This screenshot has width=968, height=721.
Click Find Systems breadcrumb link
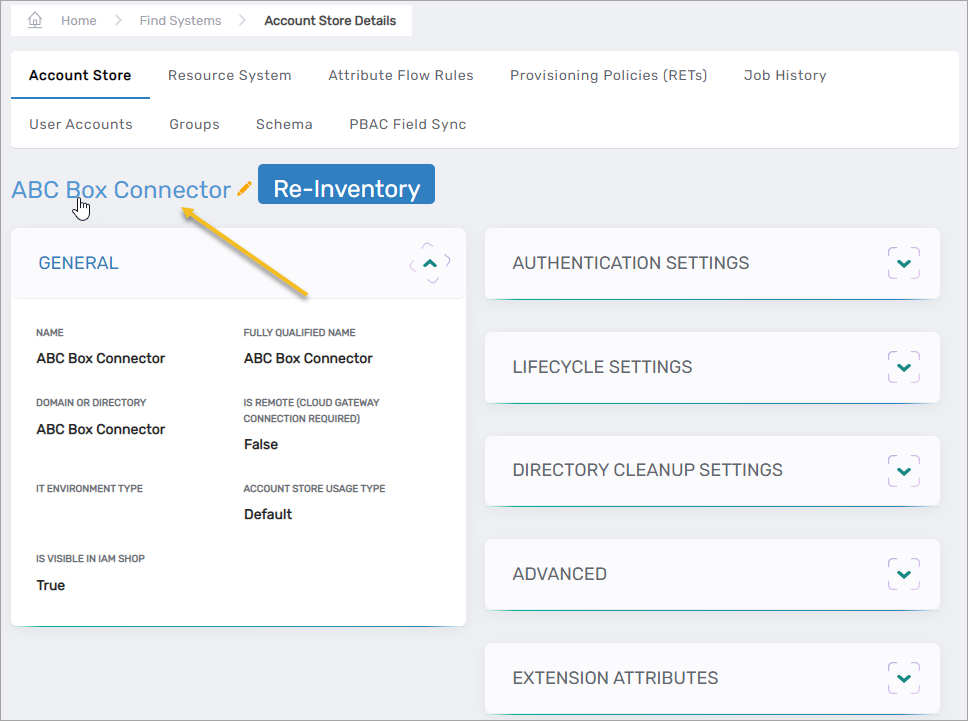click(180, 20)
